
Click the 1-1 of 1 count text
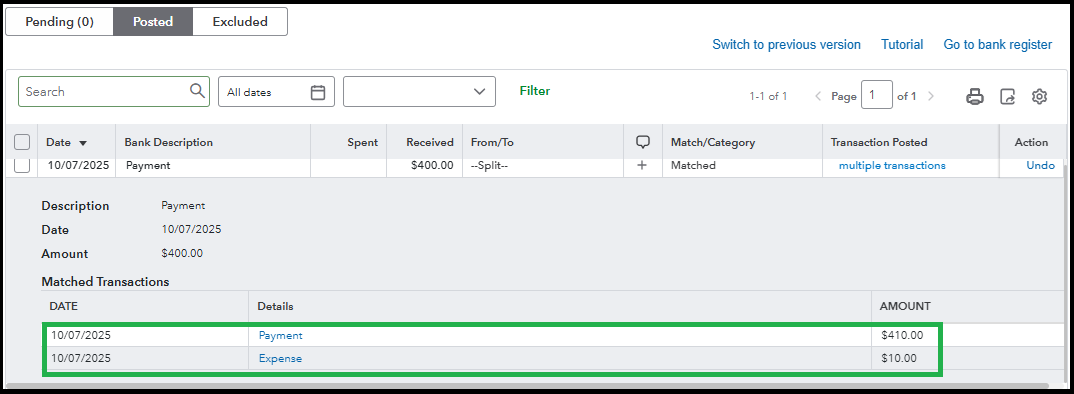point(768,97)
